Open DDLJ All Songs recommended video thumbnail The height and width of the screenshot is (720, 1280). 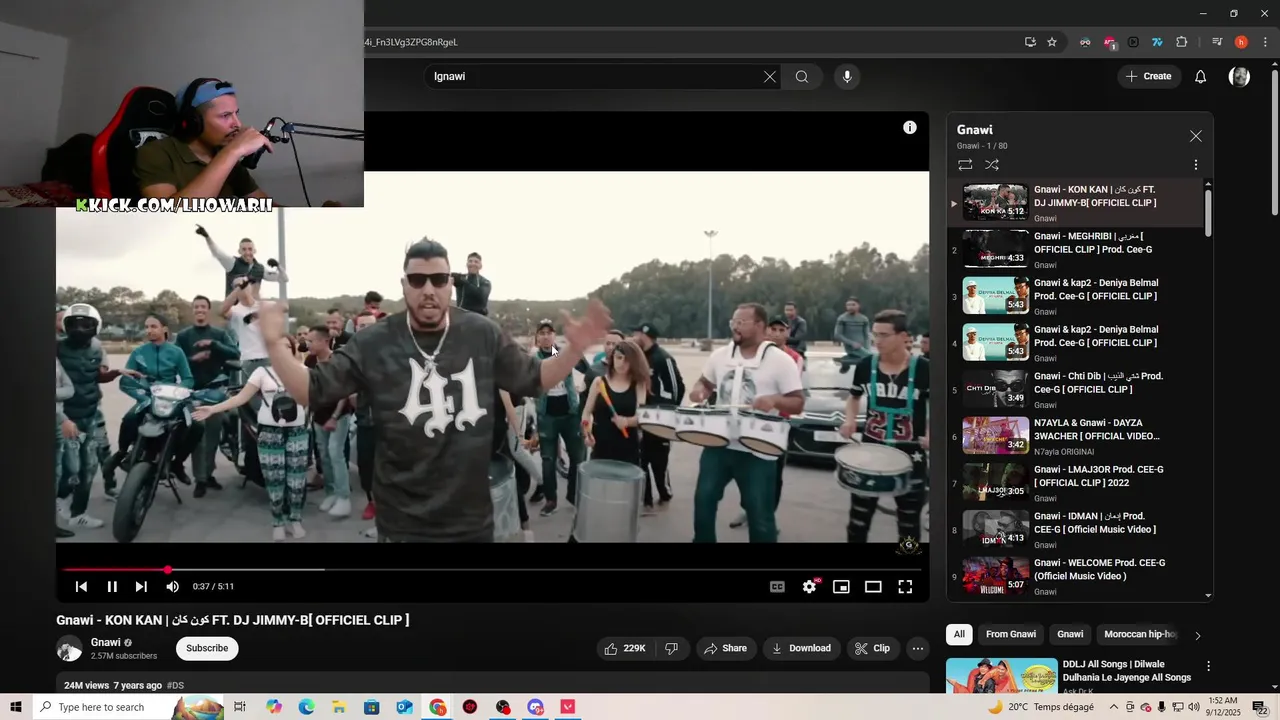pos(1001,677)
